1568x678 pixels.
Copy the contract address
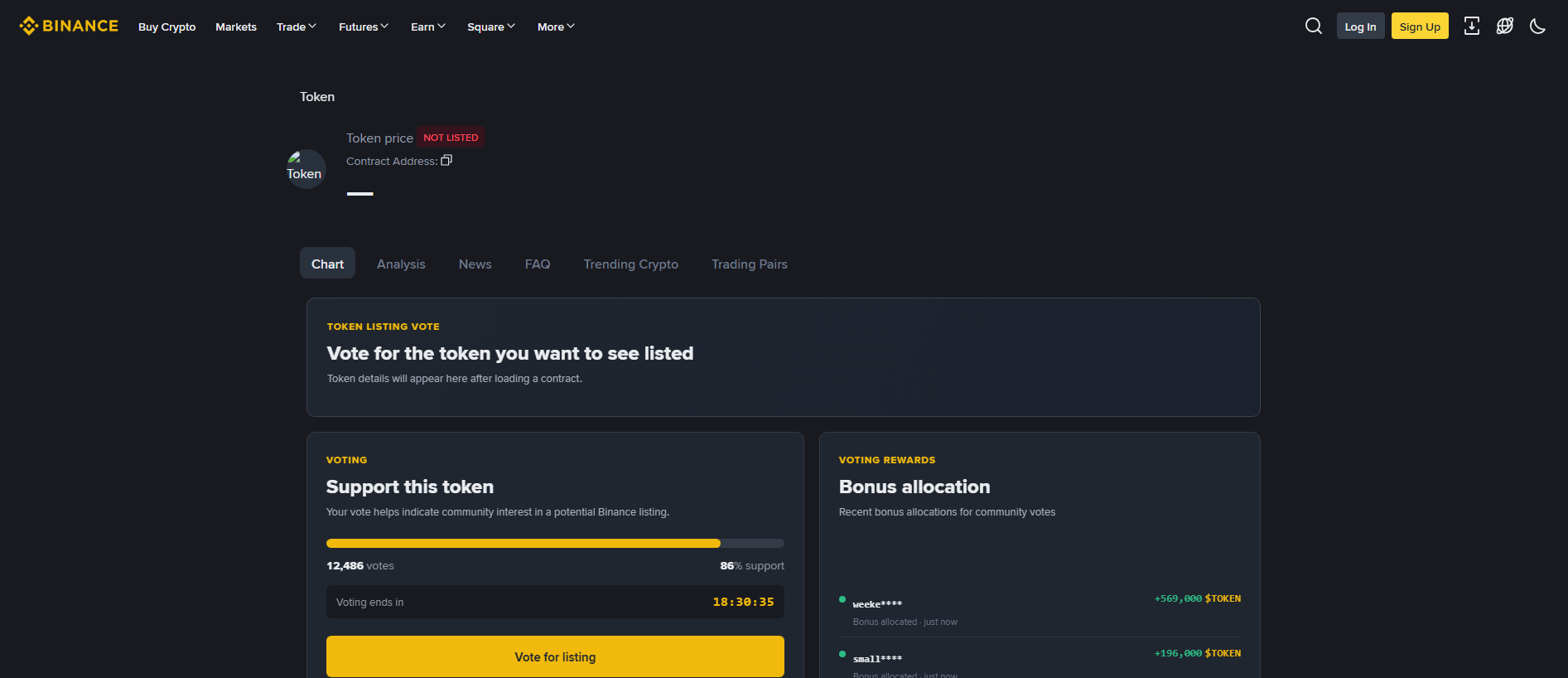tap(446, 161)
